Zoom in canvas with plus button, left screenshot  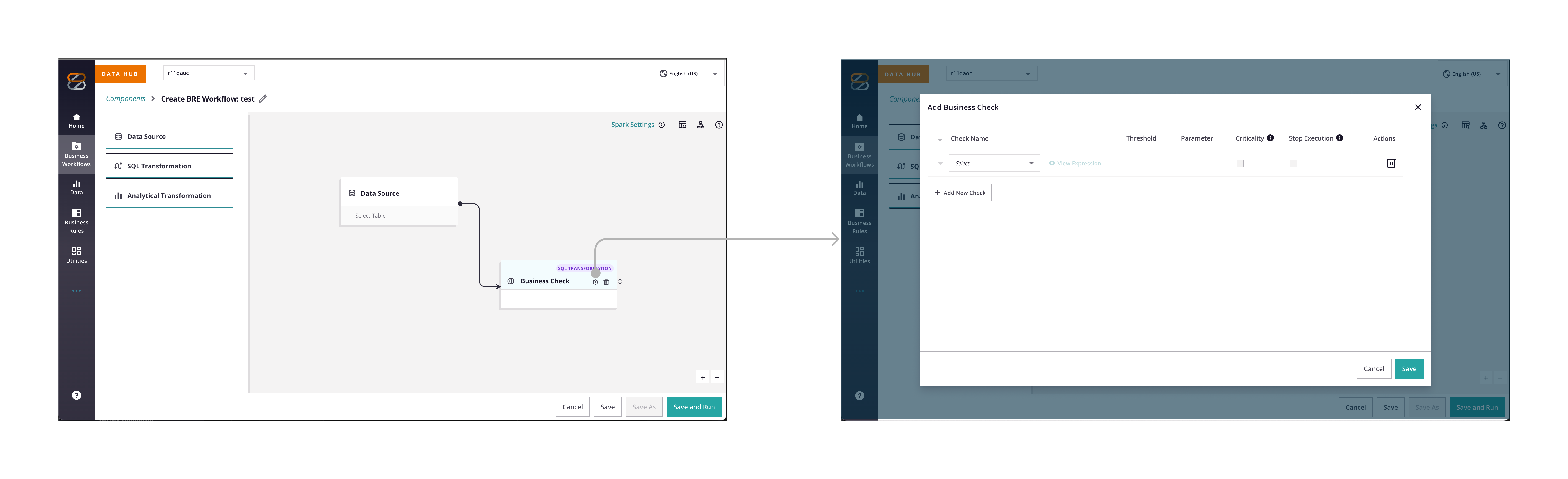click(x=702, y=378)
